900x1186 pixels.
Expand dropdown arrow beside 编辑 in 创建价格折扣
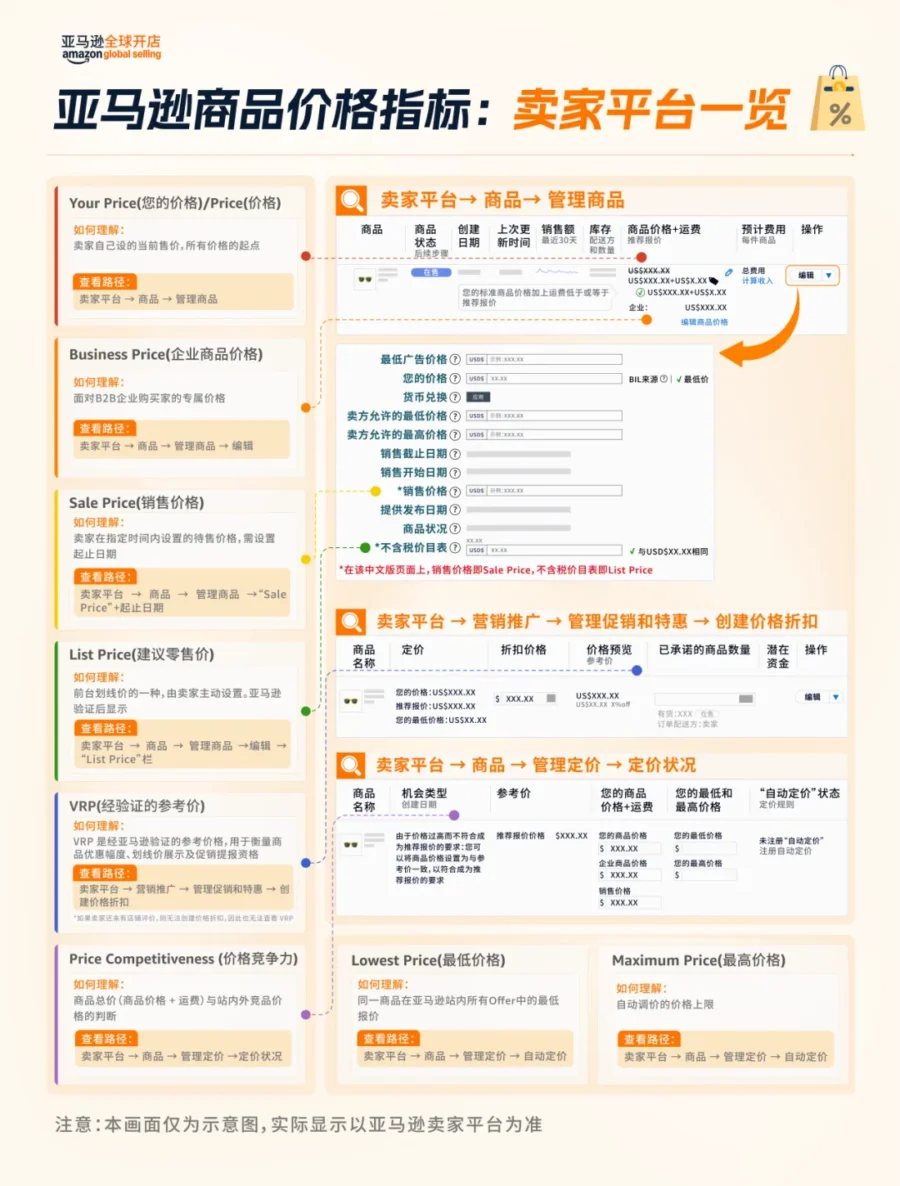(x=836, y=697)
